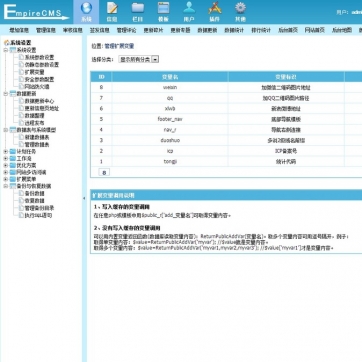This screenshot has height=362, width=362.
Task: Click the page icon next to 伪静态参数设置
Action: pyautogui.click(x=21, y=65)
